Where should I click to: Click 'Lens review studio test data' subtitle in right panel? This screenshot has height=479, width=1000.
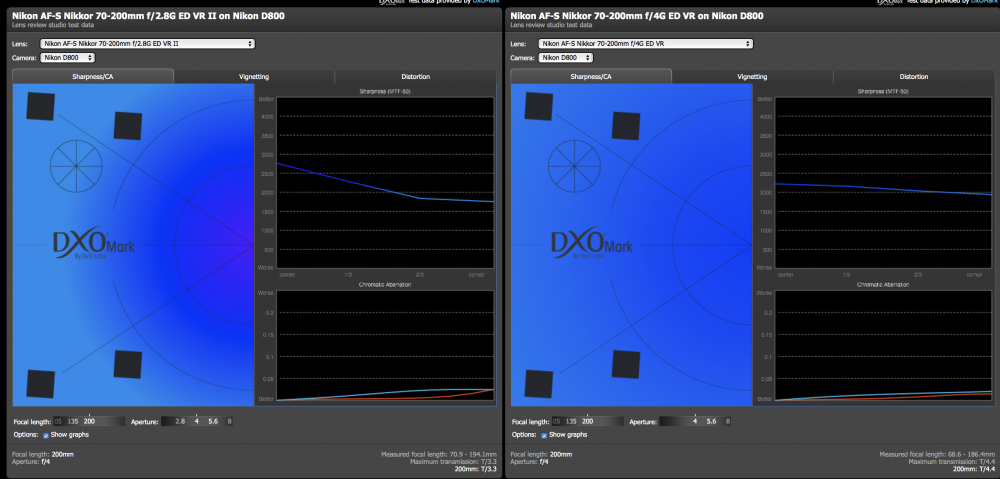(x=551, y=26)
